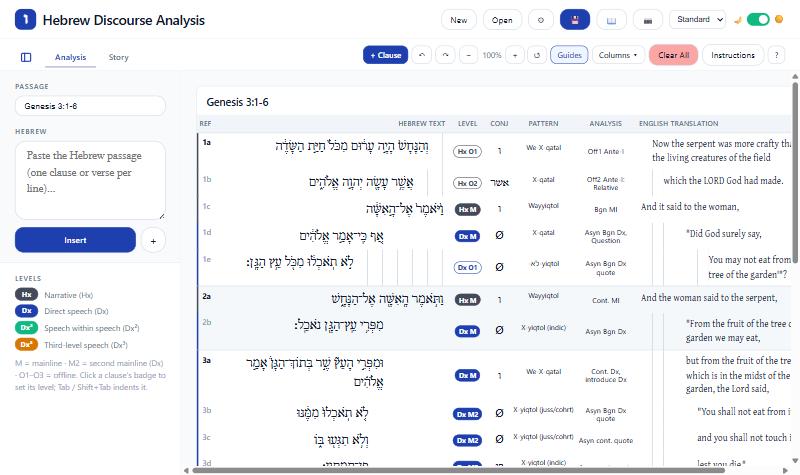Click the orange Dx³ Third-level speech badge
The image size is (800, 475).
(27, 344)
